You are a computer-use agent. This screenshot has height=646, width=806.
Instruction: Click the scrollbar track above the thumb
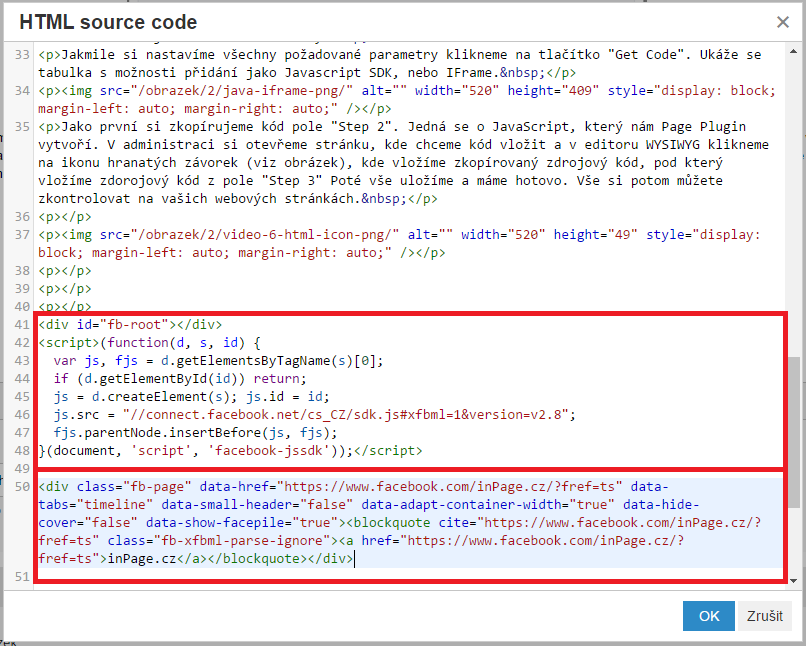[796, 200]
